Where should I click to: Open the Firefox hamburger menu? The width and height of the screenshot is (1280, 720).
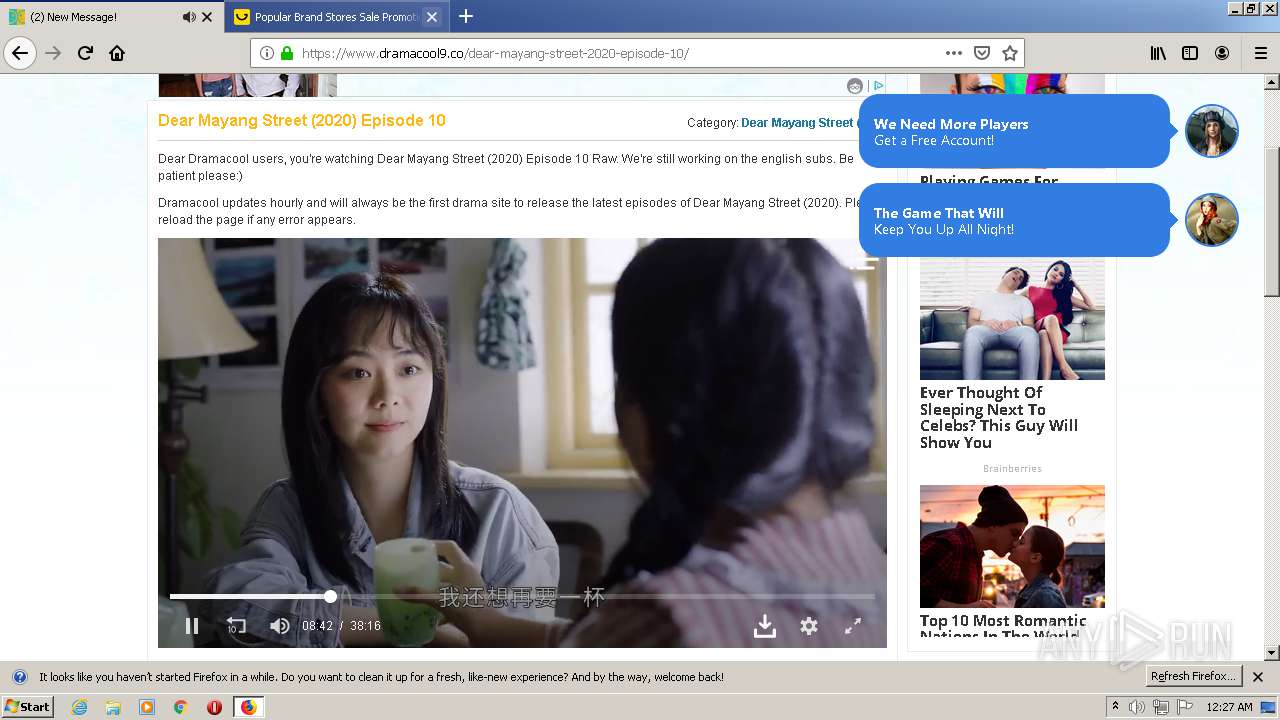pos(1260,53)
